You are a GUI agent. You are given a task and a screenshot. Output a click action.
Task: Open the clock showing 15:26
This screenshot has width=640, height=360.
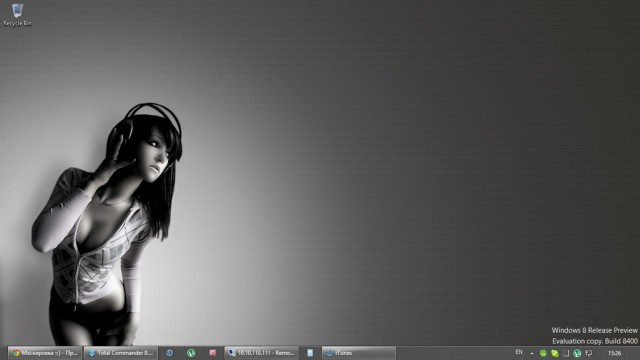(x=615, y=353)
